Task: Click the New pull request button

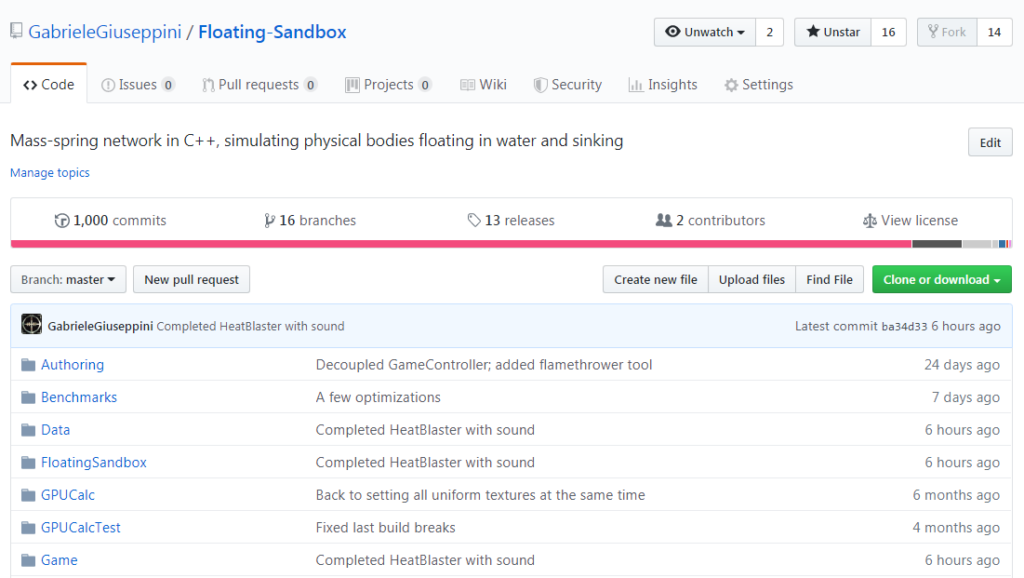Action: pyautogui.click(x=191, y=279)
